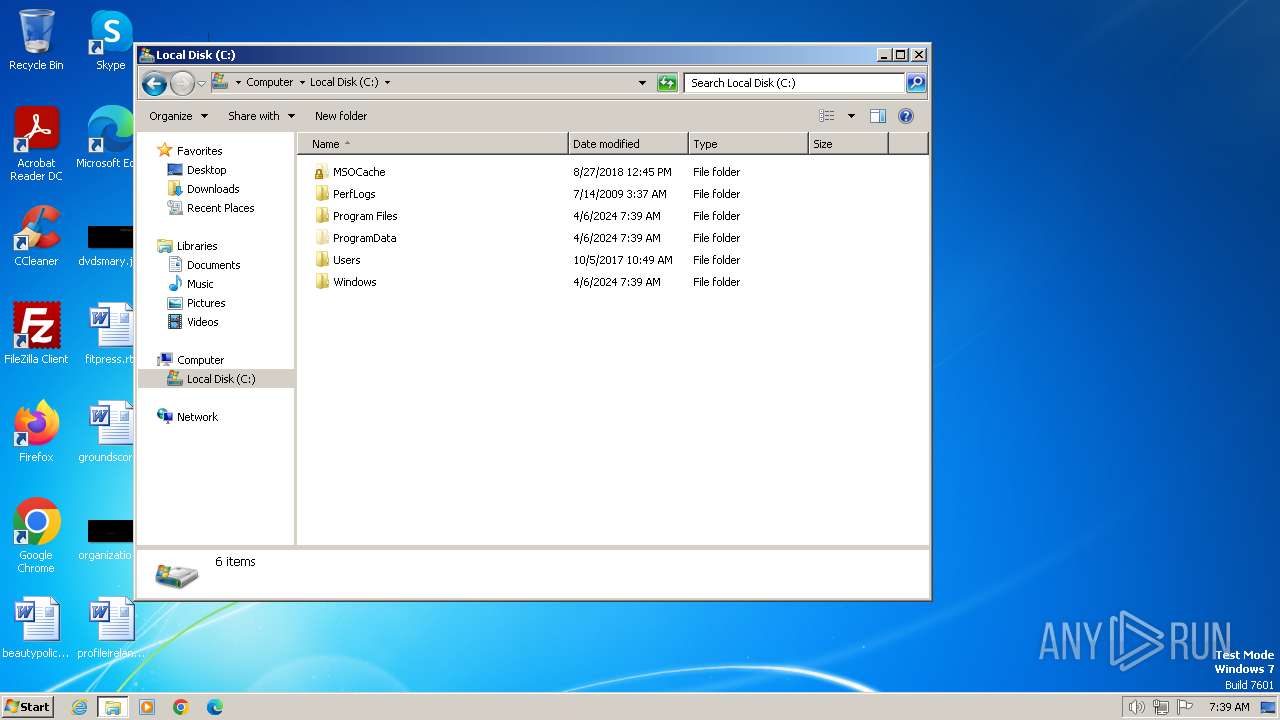Screen dimensions: 1280x720
Task: Expand the arrow after Local Disk breadcrumb
Action: coord(387,83)
